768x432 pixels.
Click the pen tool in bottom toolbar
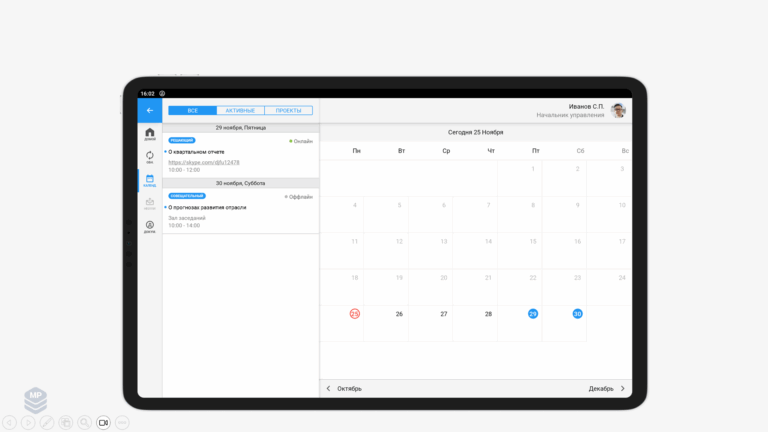[46, 423]
